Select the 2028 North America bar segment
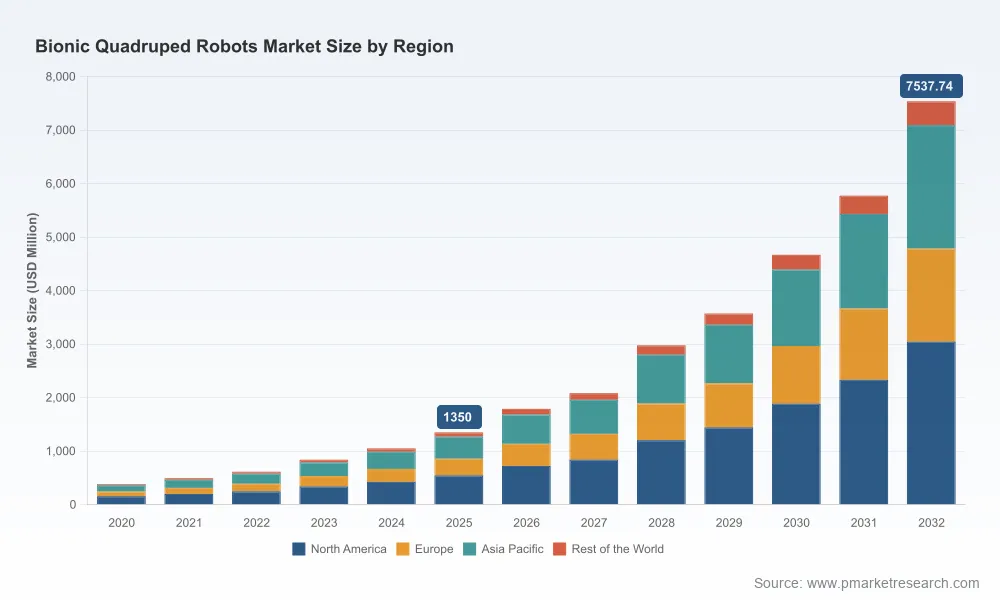Viewport: 1000px width, 600px height. pos(661,472)
